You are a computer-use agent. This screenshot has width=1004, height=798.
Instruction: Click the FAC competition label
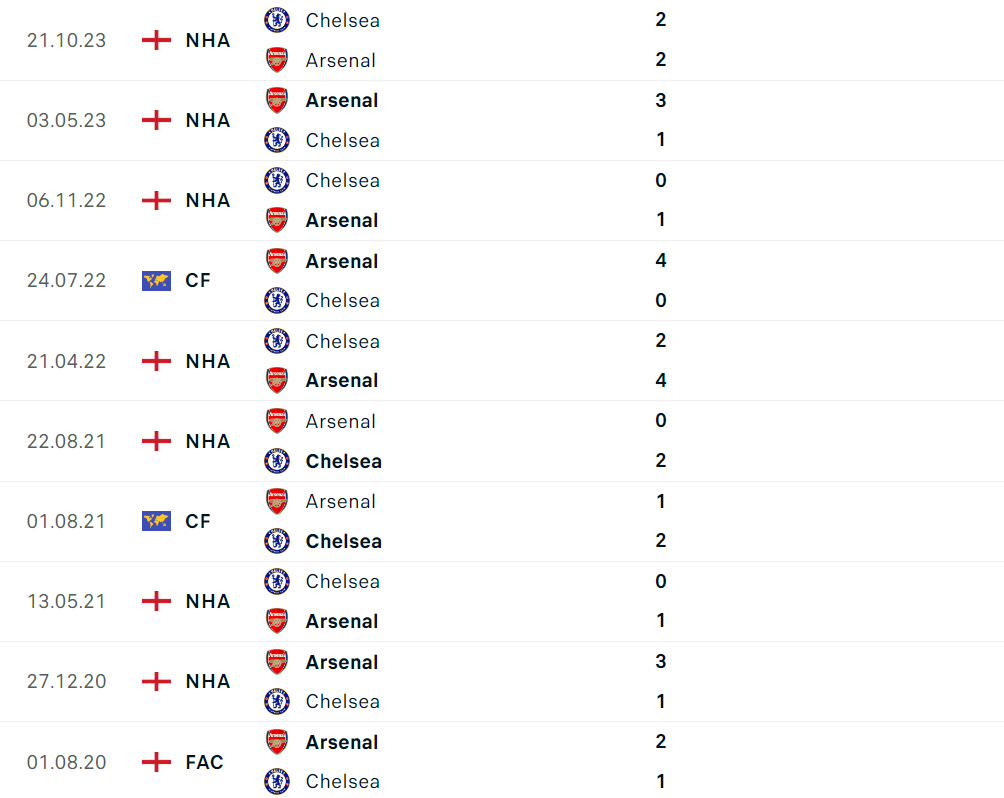pyautogui.click(x=205, y=762)
